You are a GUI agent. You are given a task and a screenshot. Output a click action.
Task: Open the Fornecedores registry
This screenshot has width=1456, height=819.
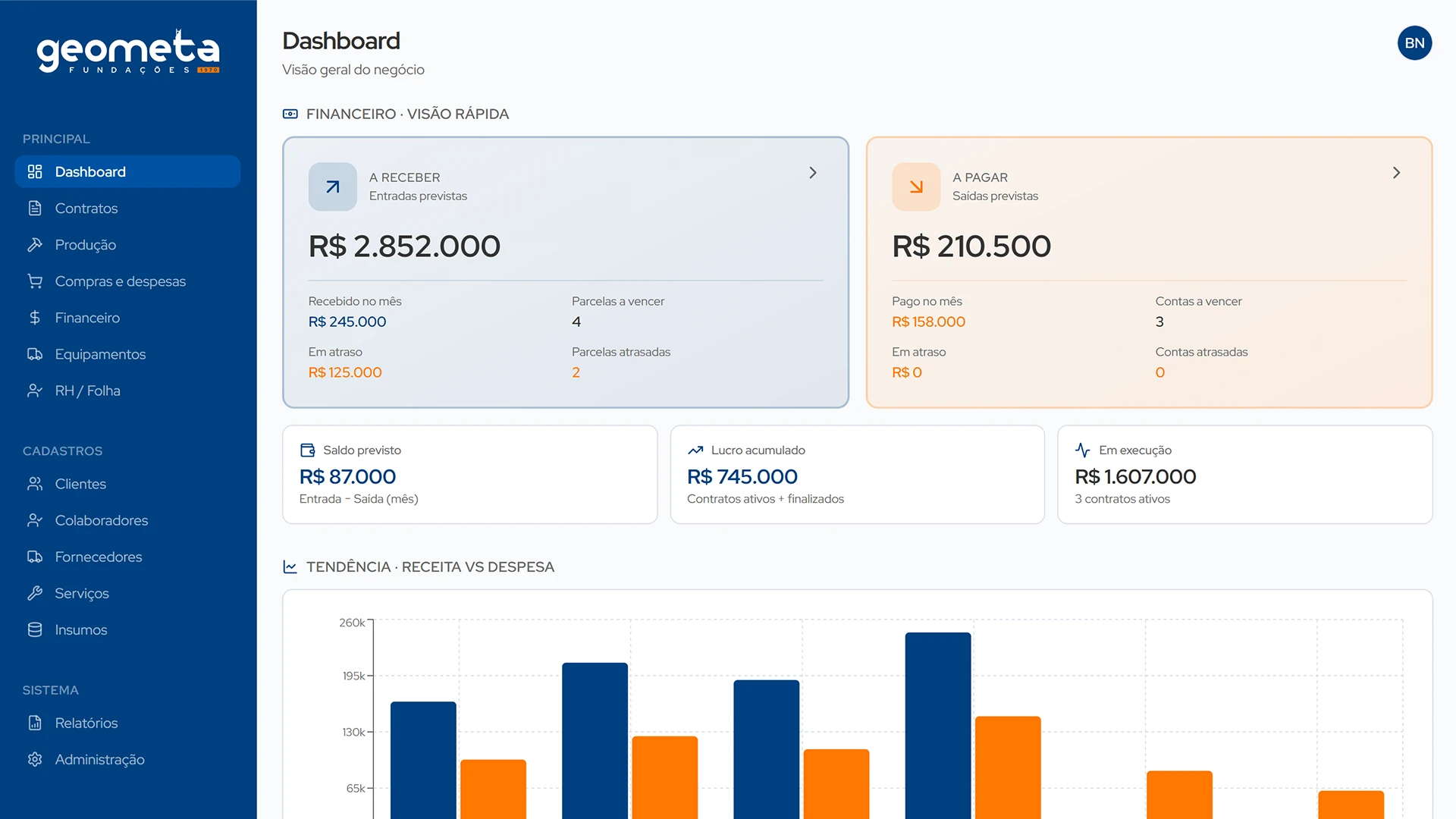click(x=99, y=557)
